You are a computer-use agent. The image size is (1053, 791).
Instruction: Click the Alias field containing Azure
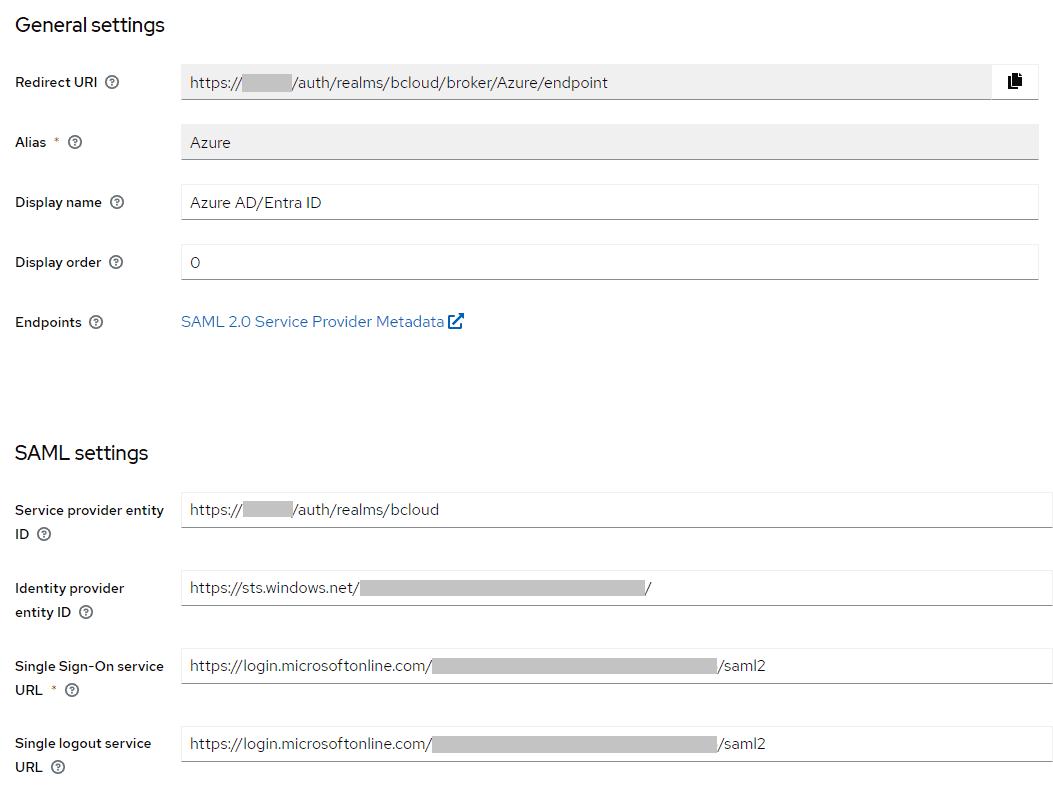coord(609,142)
